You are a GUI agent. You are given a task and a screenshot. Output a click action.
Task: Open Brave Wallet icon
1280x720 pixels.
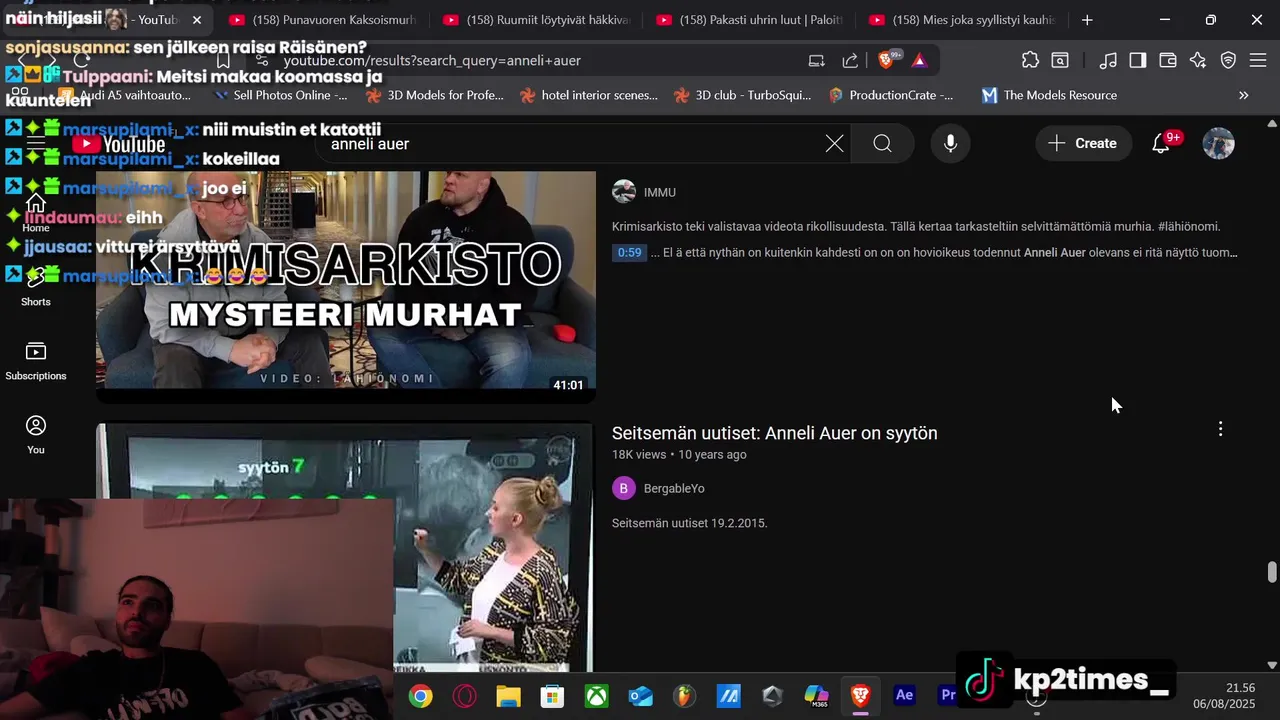point(1167,60)
